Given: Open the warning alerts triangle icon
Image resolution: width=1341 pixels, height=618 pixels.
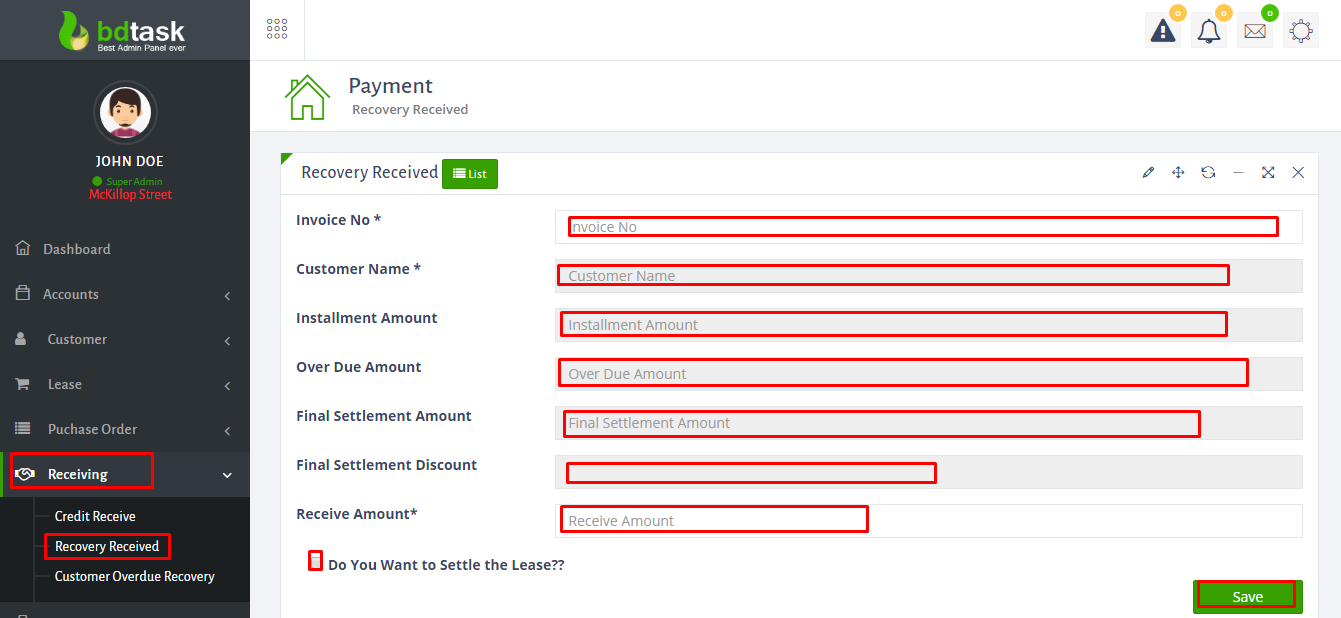Looking at the screenshot, I should [x=1163, y=31].
